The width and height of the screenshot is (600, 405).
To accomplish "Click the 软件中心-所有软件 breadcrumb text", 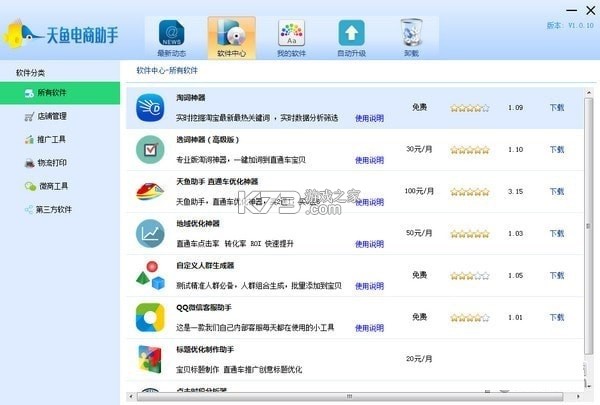I will [167, 70].
